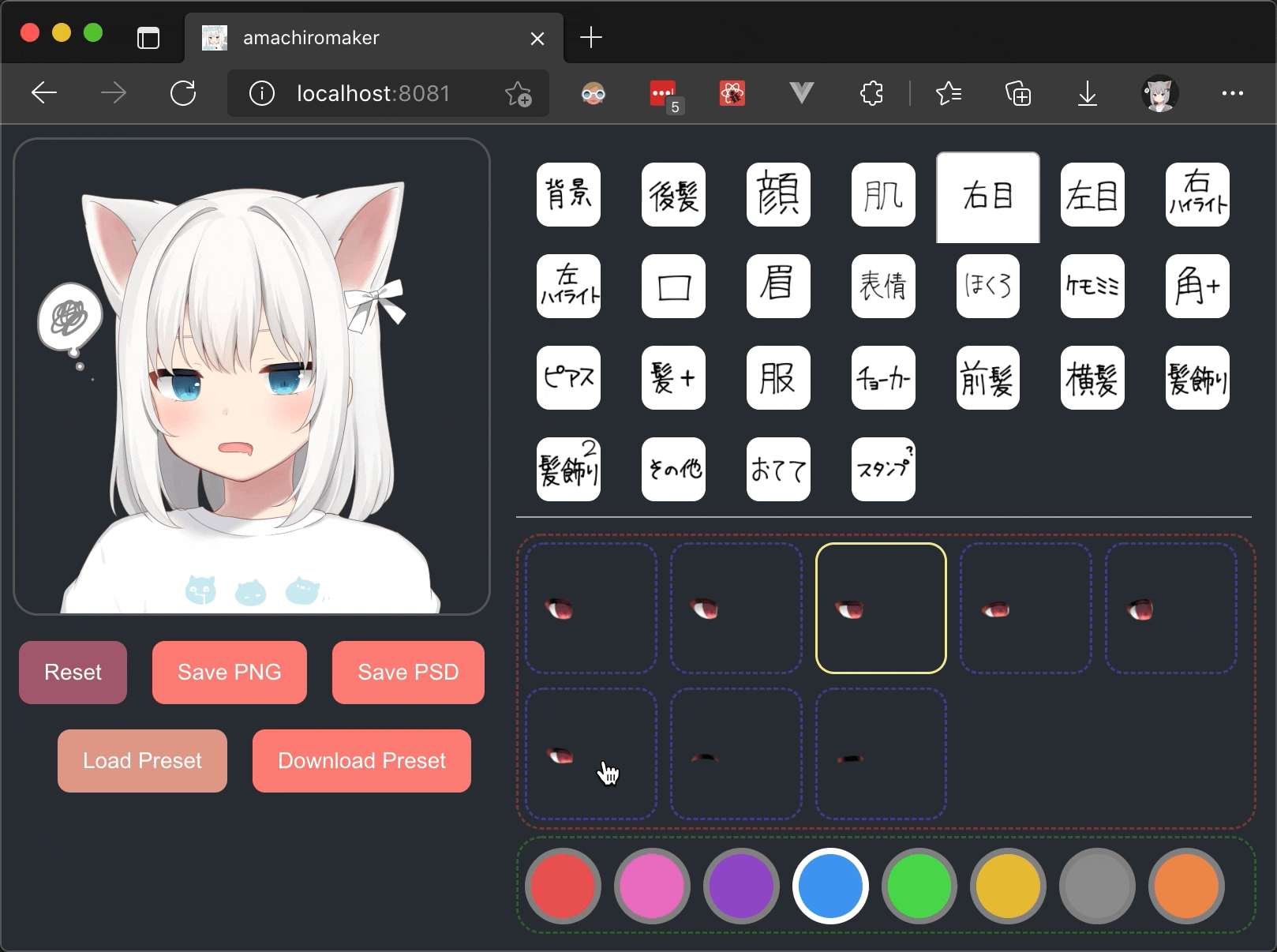Pick the green color swatch
1277x952 pixels.
(x=919, y=886)
